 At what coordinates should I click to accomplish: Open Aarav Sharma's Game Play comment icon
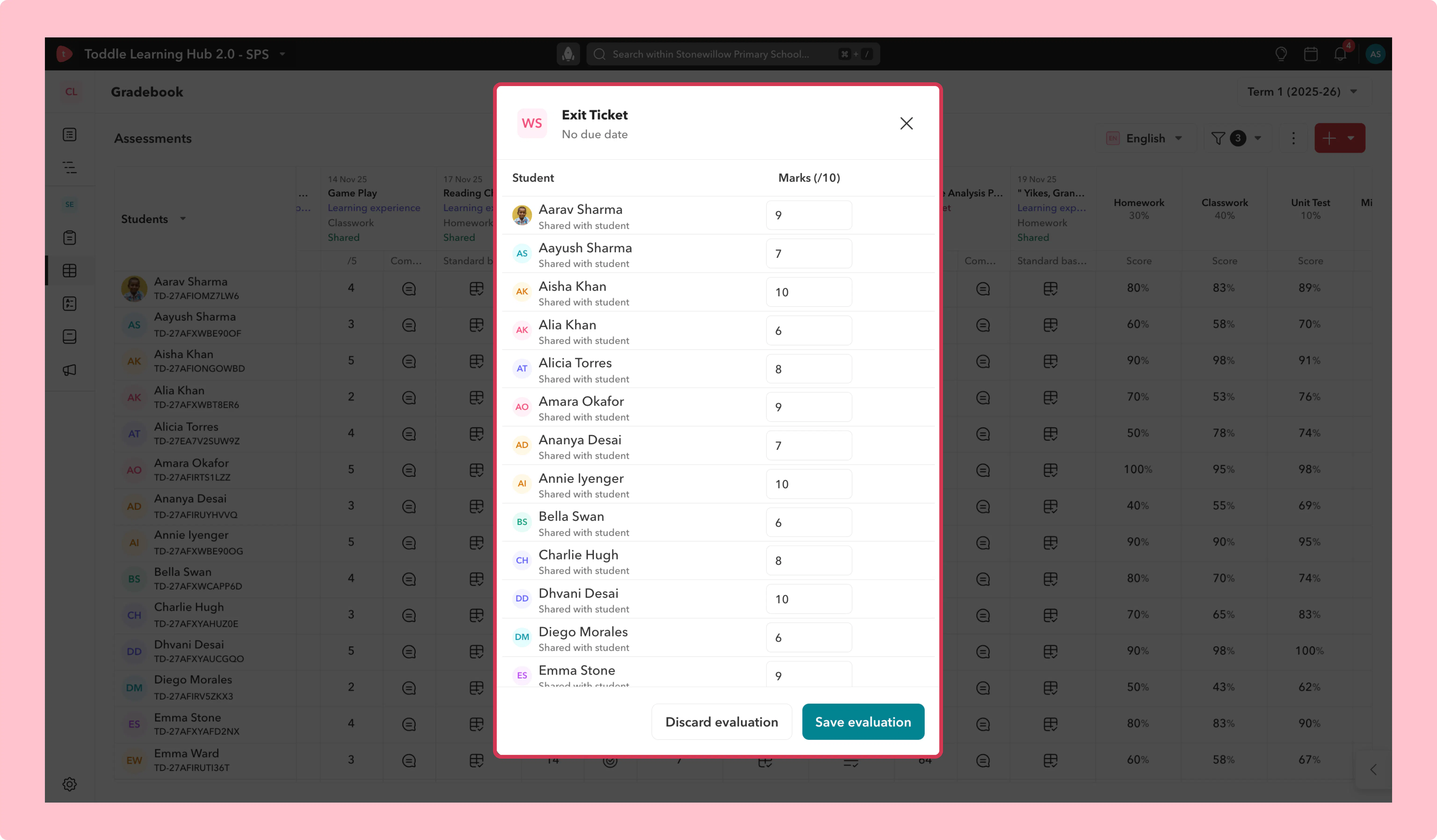409,289
